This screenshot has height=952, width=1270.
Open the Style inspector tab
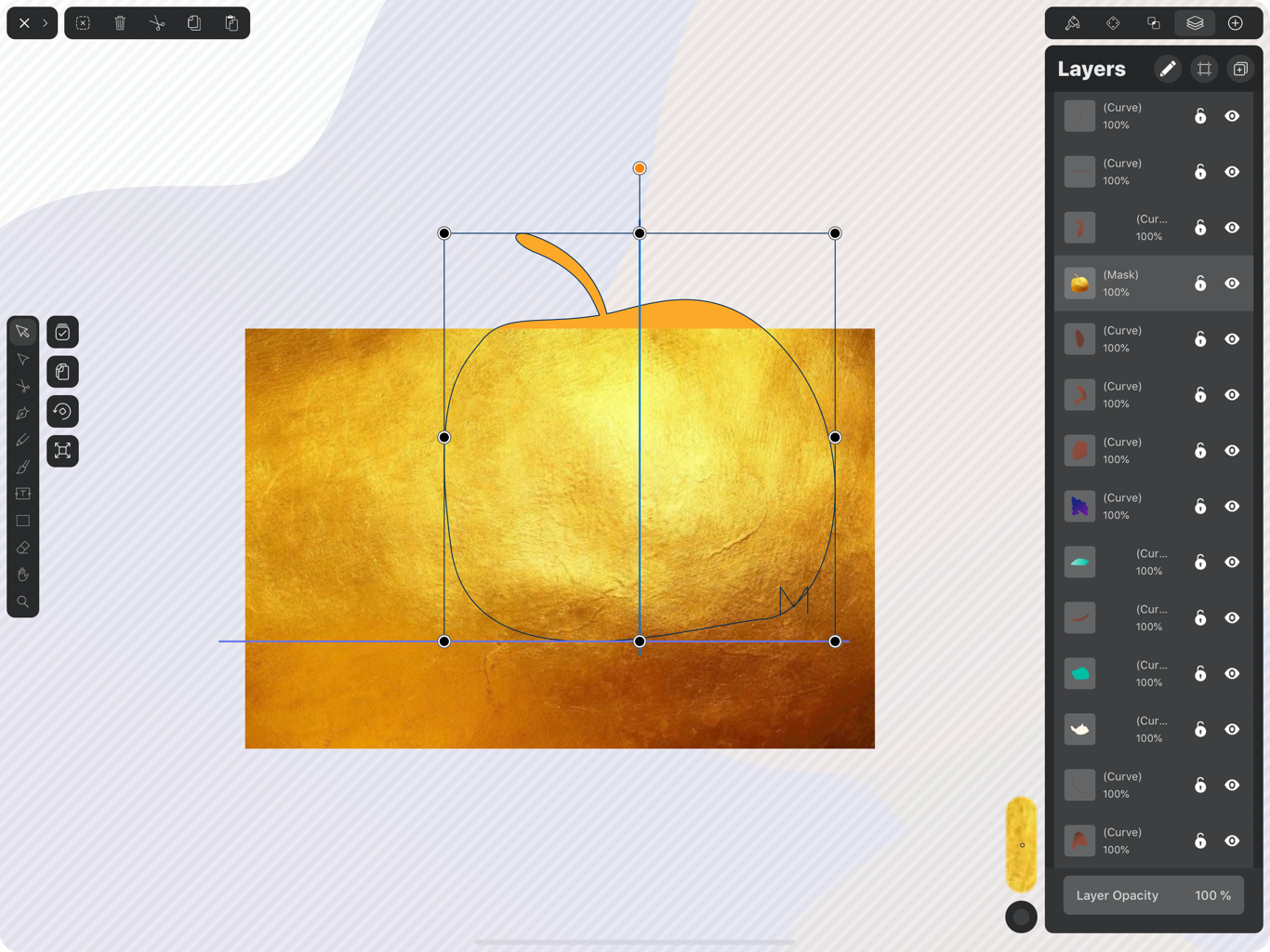[x=1072, y=23]
